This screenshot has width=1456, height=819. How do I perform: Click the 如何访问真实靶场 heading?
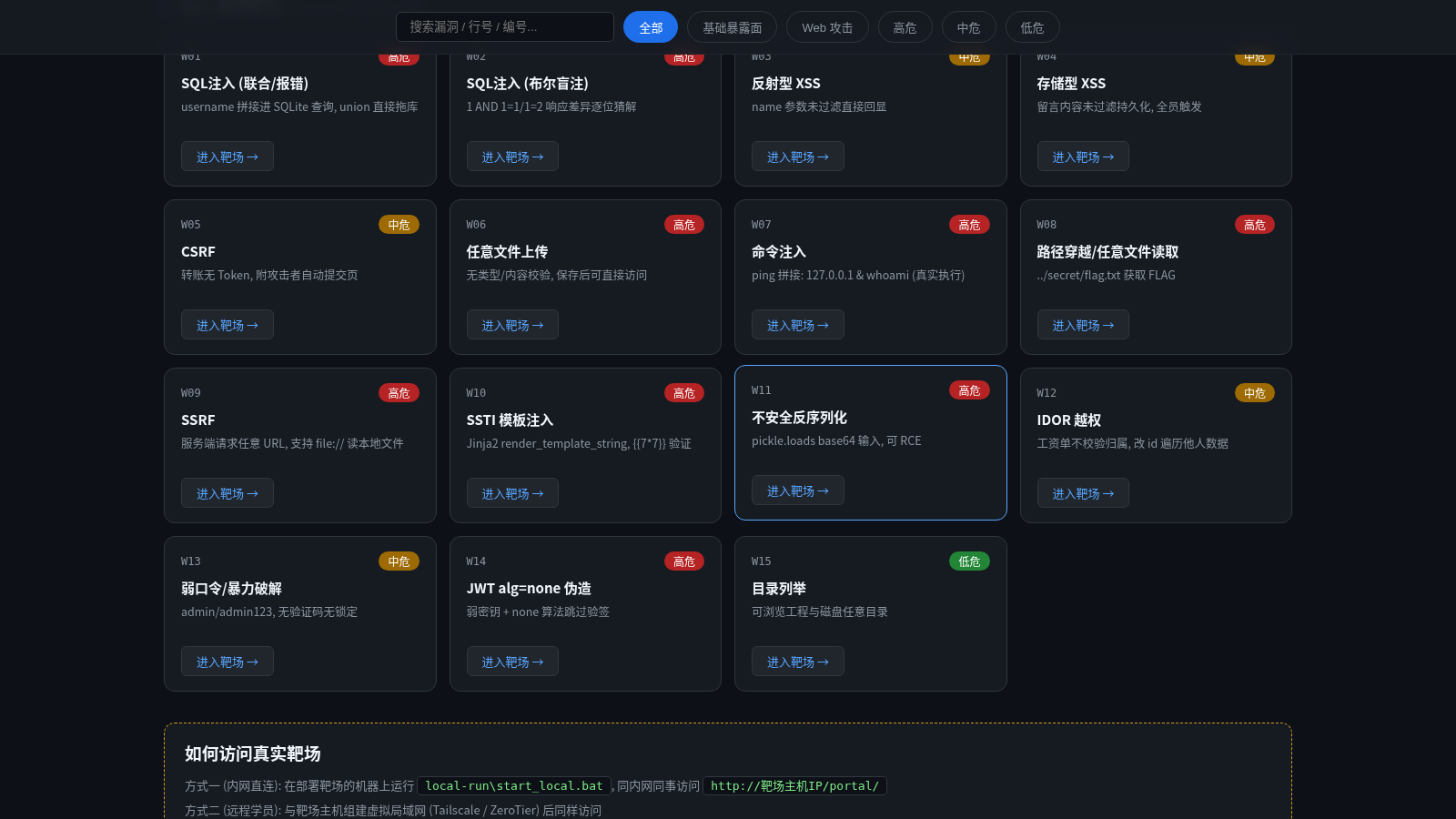pyautogui.click(x=253, y=753)
